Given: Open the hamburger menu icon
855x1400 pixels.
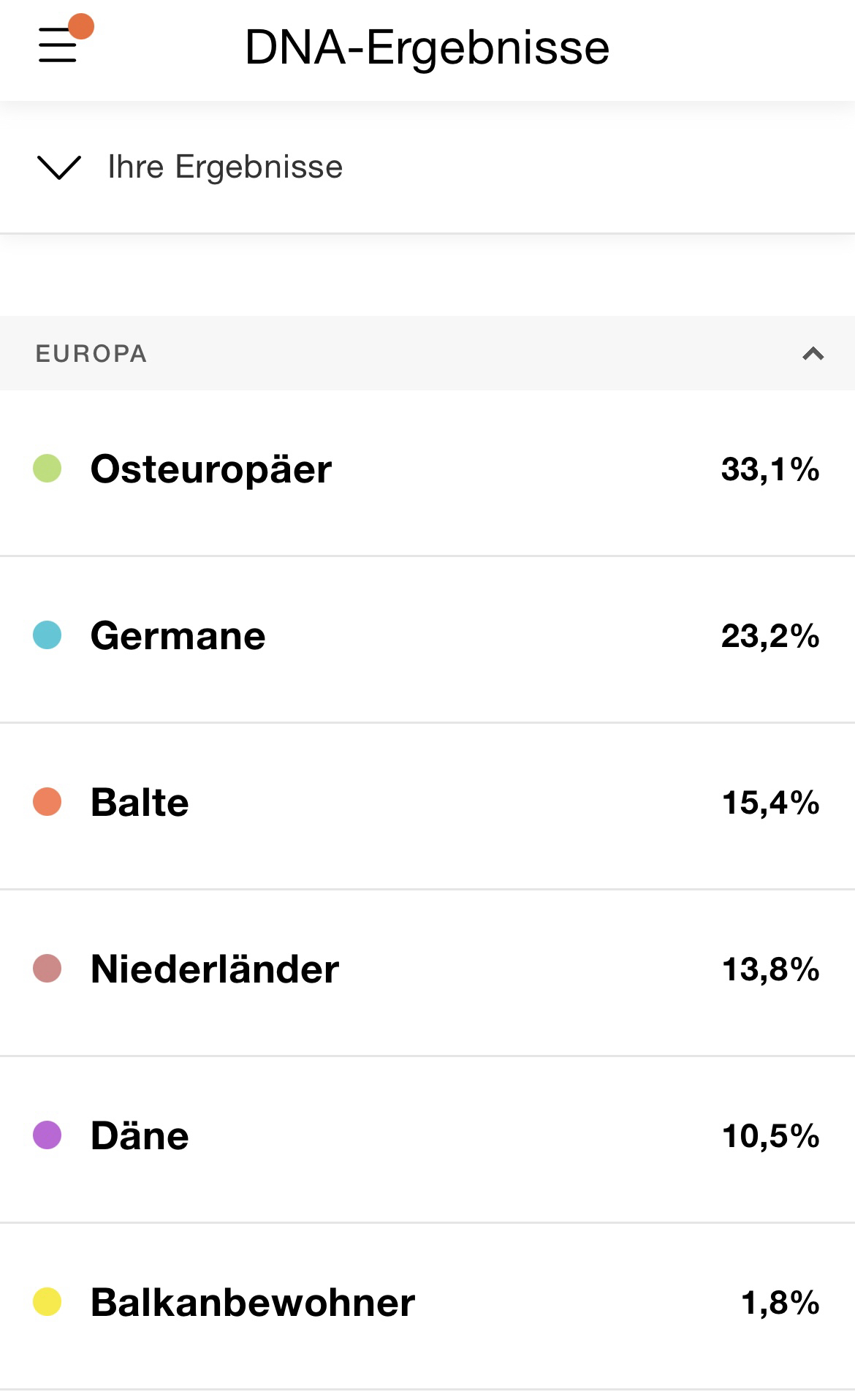Looking at the screenshot, I should click(x=57, y=45).
